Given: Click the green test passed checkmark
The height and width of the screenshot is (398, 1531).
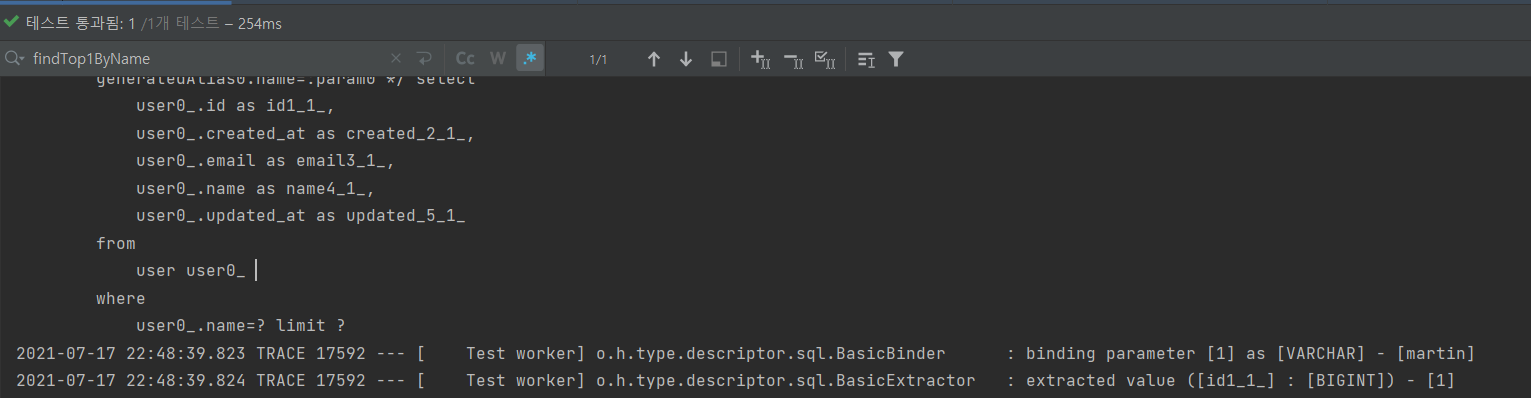Looking at the screenshot, I should point(11,22).
